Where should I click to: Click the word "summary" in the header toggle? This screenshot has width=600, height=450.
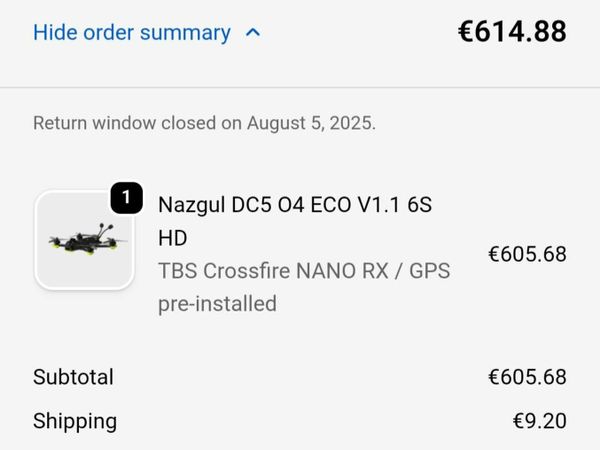coord(185,32)
